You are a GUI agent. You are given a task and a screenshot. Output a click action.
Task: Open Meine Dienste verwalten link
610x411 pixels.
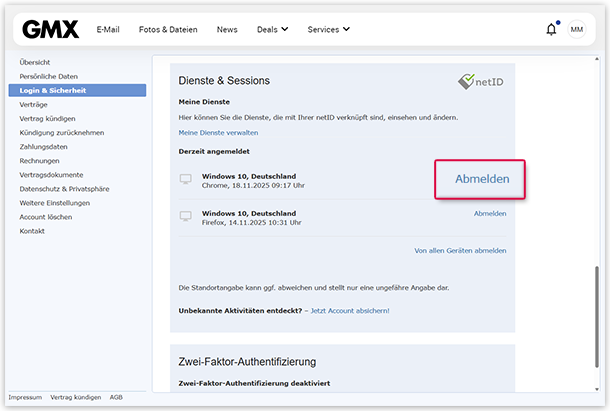click(218, 132)
